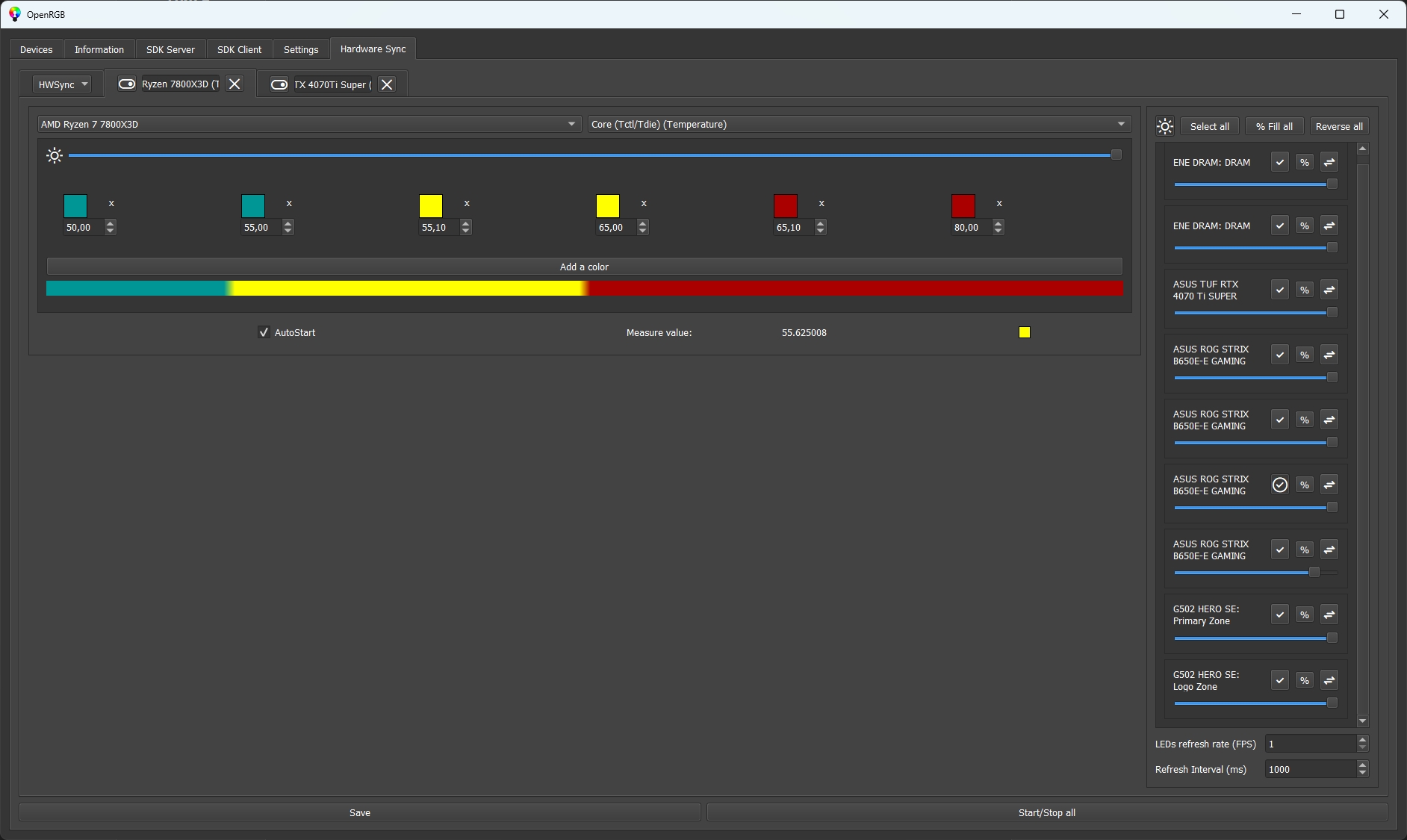Click percent fill icon for G502 Logo Zone

coord(1305,680)
